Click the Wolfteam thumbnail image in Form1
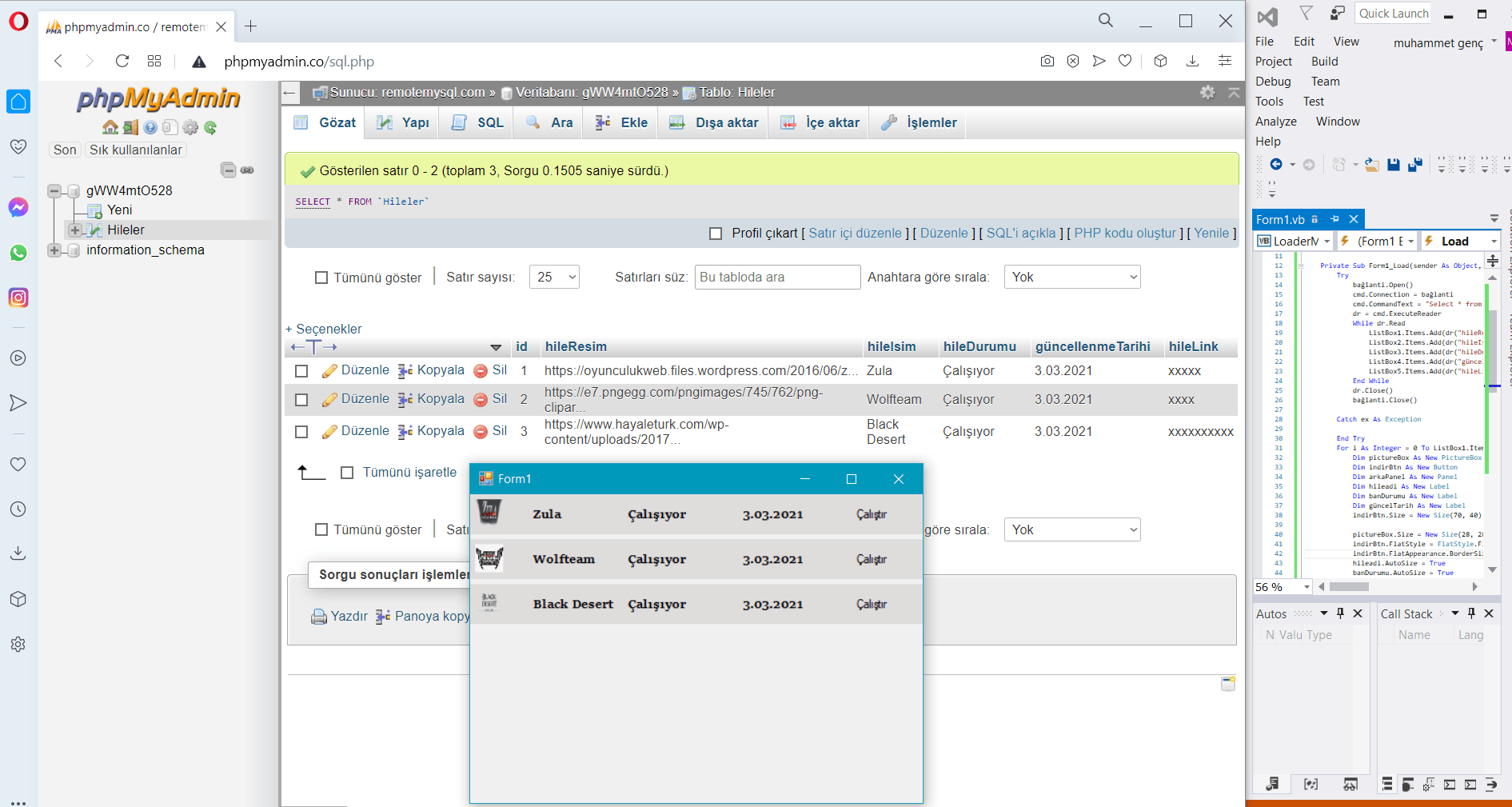This screenshot has width=1512, height=807. [489, 558]
